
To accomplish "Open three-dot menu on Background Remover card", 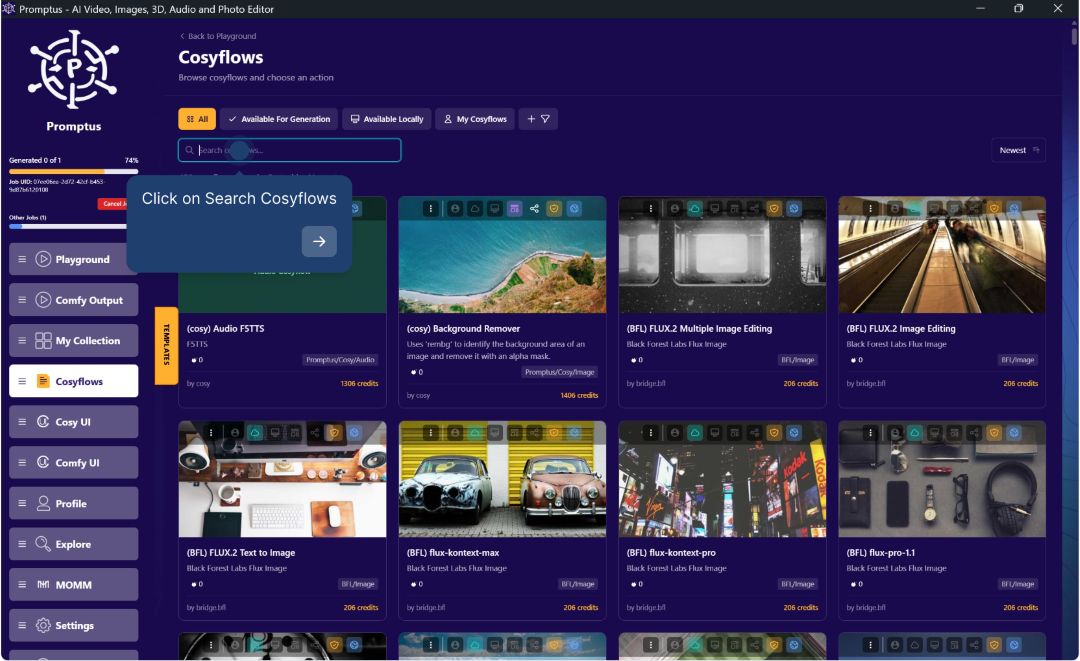I will coord(430,208).
